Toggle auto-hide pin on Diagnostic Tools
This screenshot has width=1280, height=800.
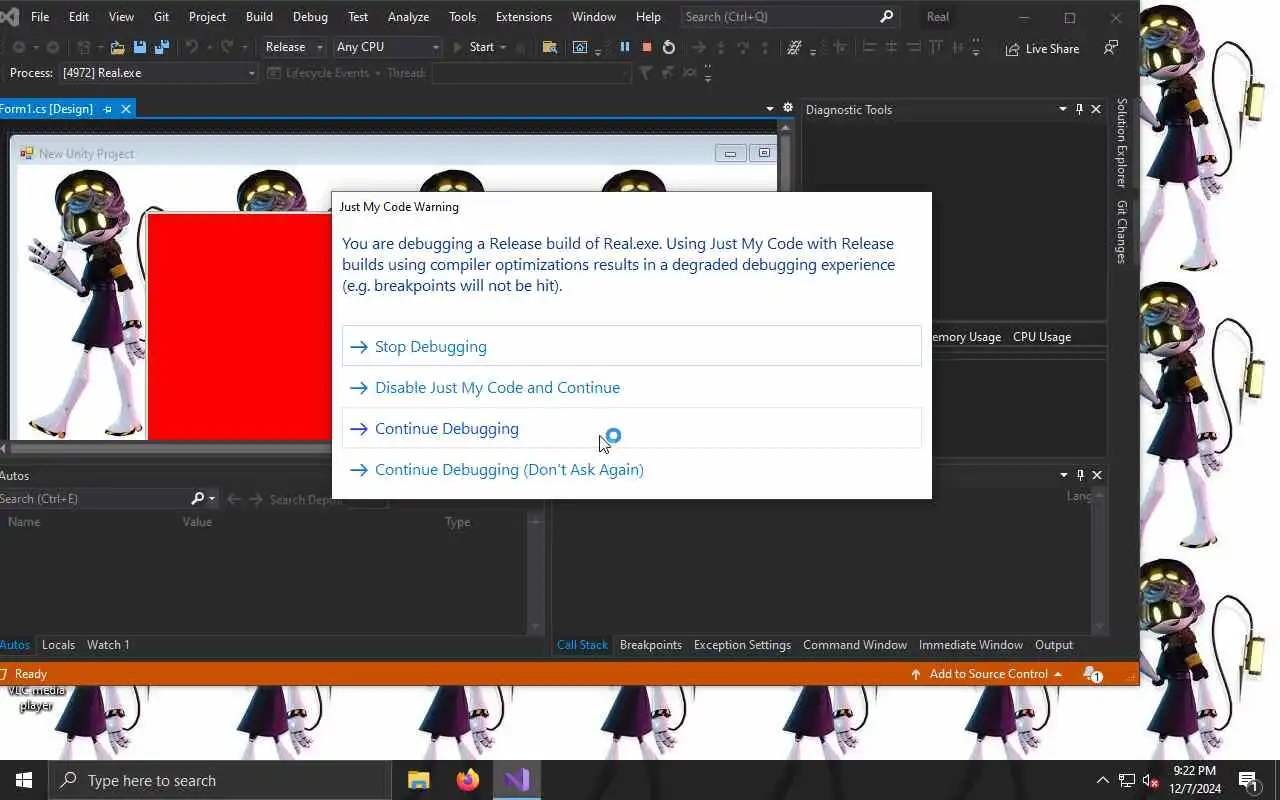coord(1079,109)
